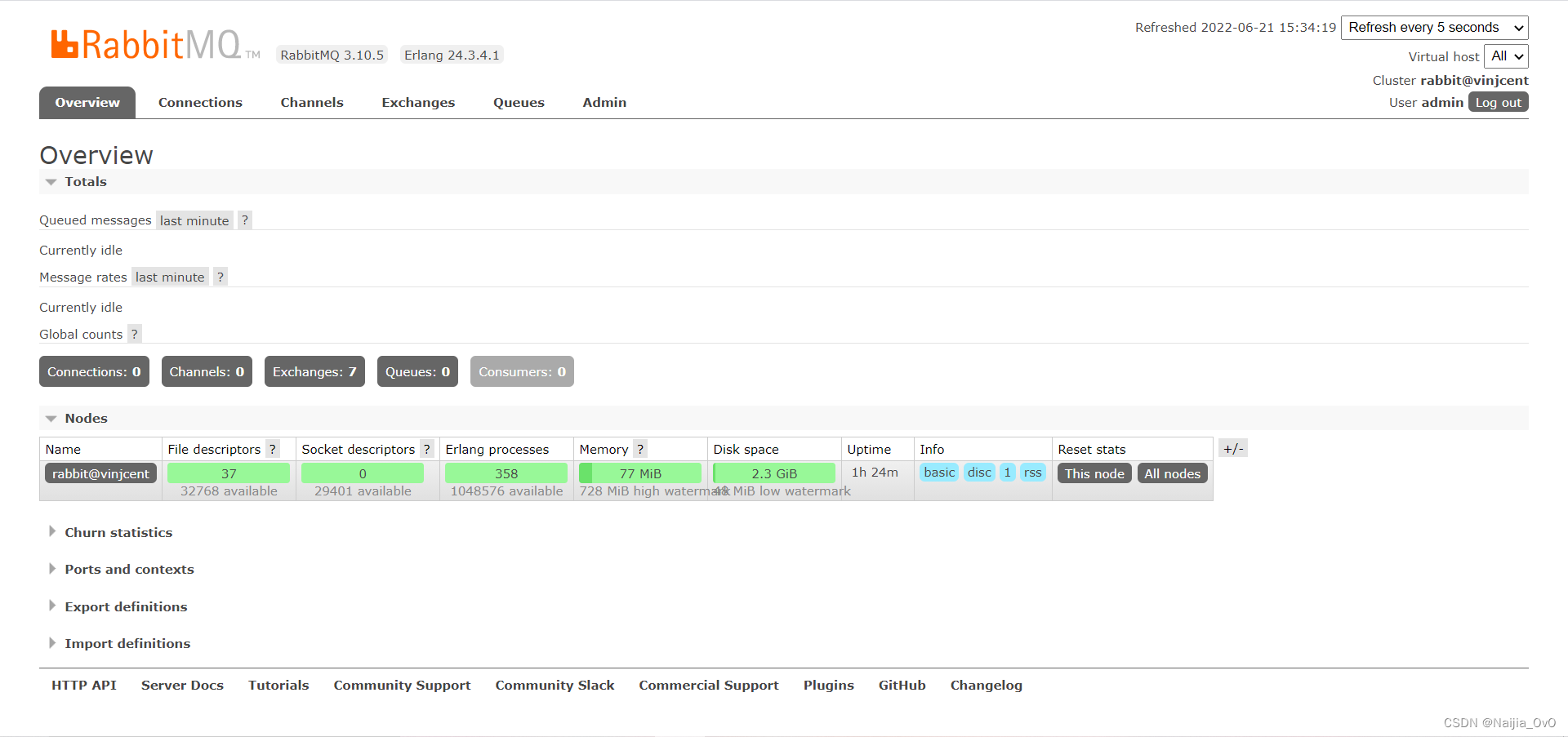1568x737 pixels.
Task: Reset stats for All nodes
Action: (x=1172, y=473)
